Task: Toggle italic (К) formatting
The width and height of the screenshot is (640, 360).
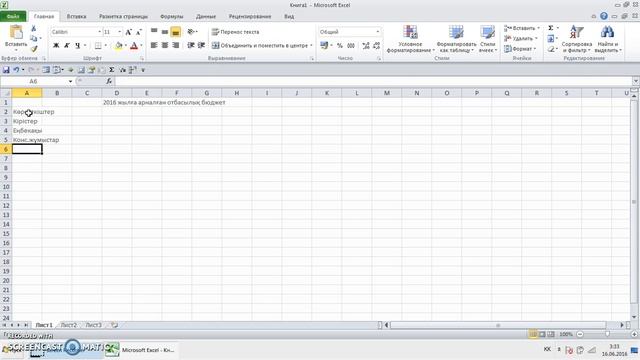Action: [67, 45]
